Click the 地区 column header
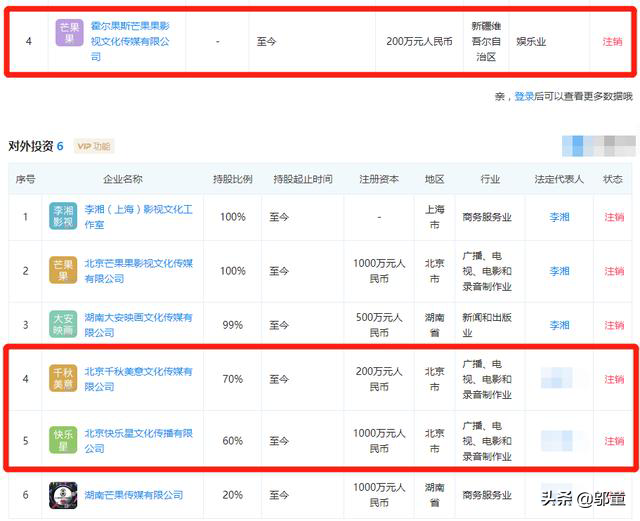640x521 pixels. point(434,179)
